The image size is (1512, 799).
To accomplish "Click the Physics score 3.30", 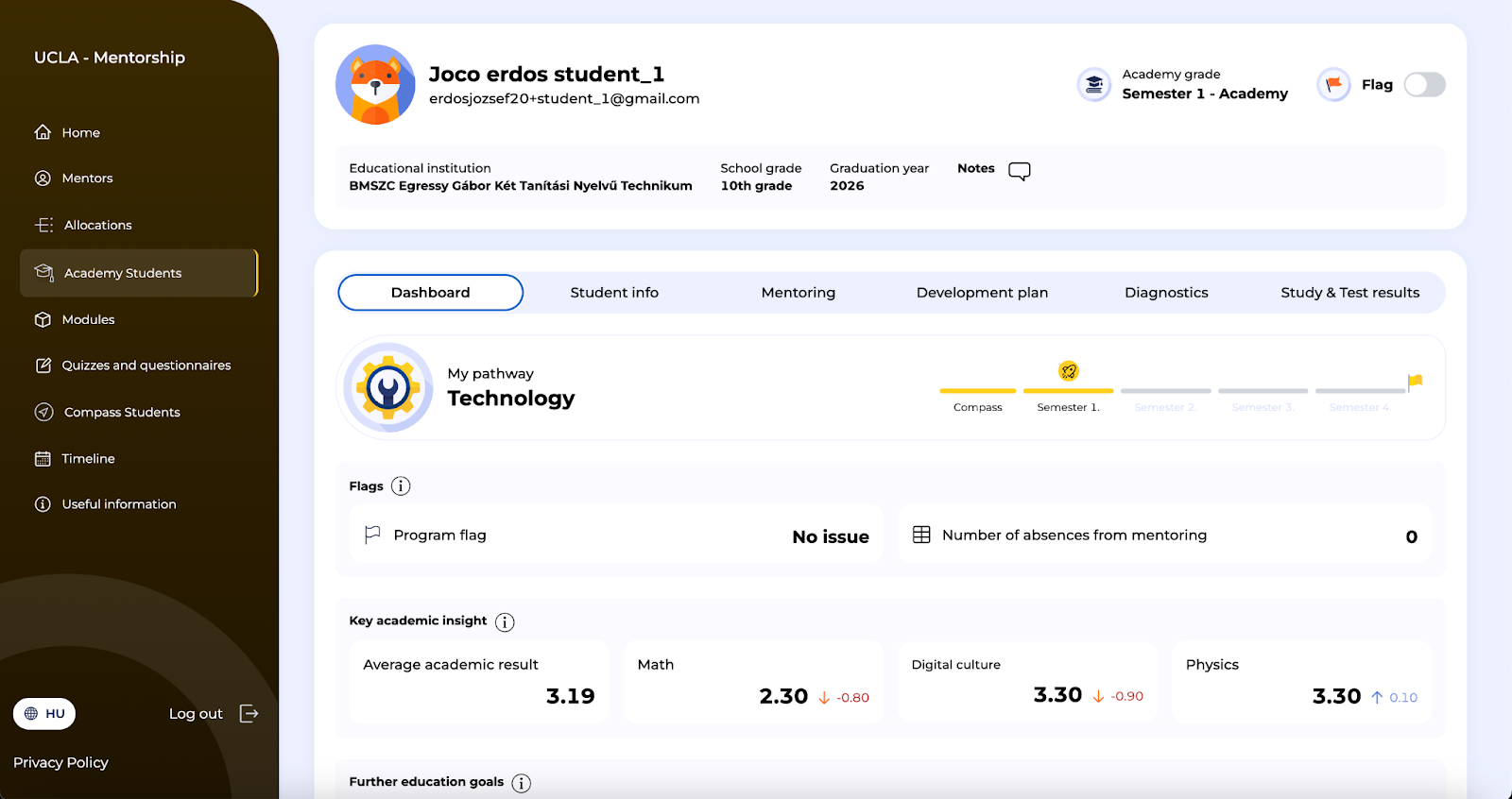I will [x=1336, y=697].
